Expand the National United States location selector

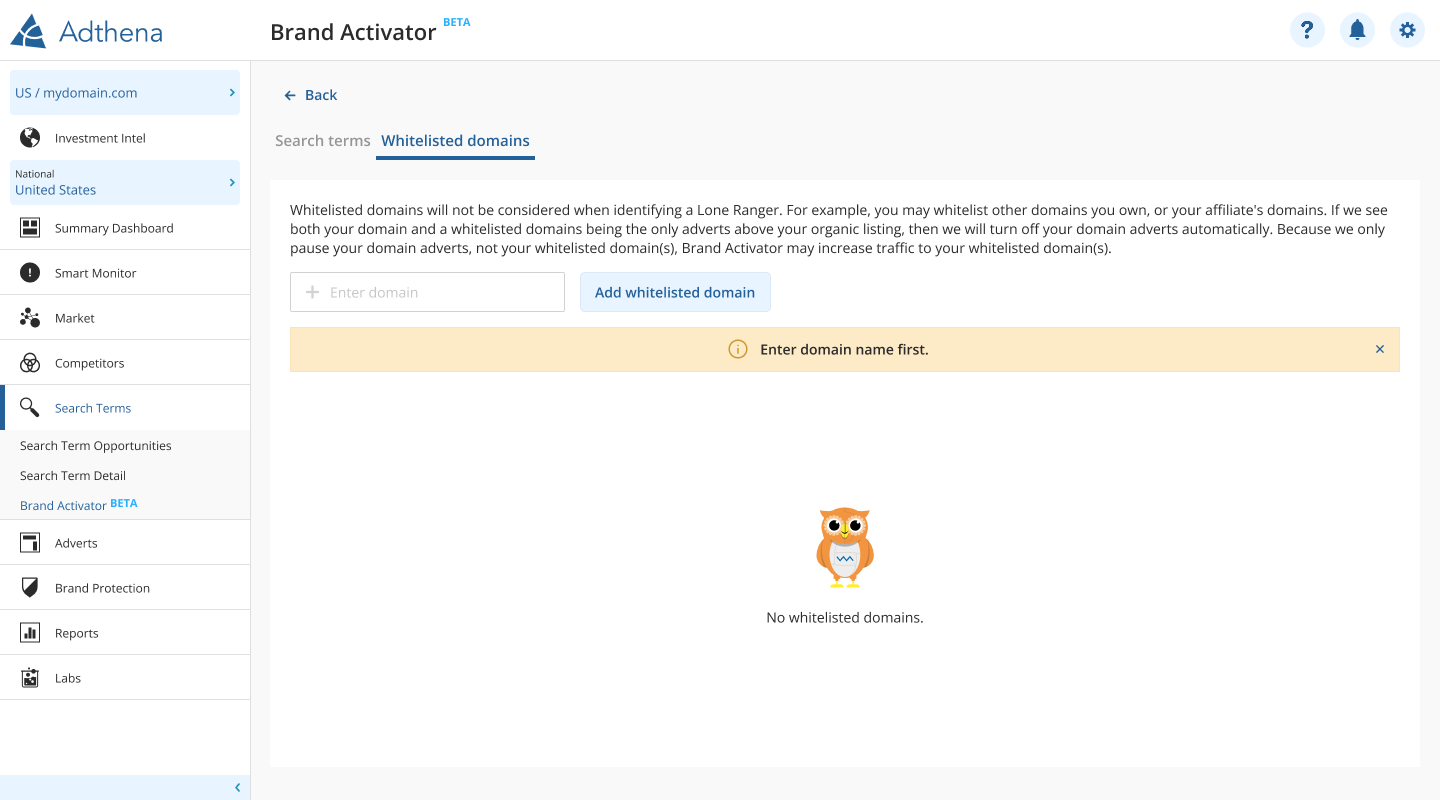click(x=125, y=182)
